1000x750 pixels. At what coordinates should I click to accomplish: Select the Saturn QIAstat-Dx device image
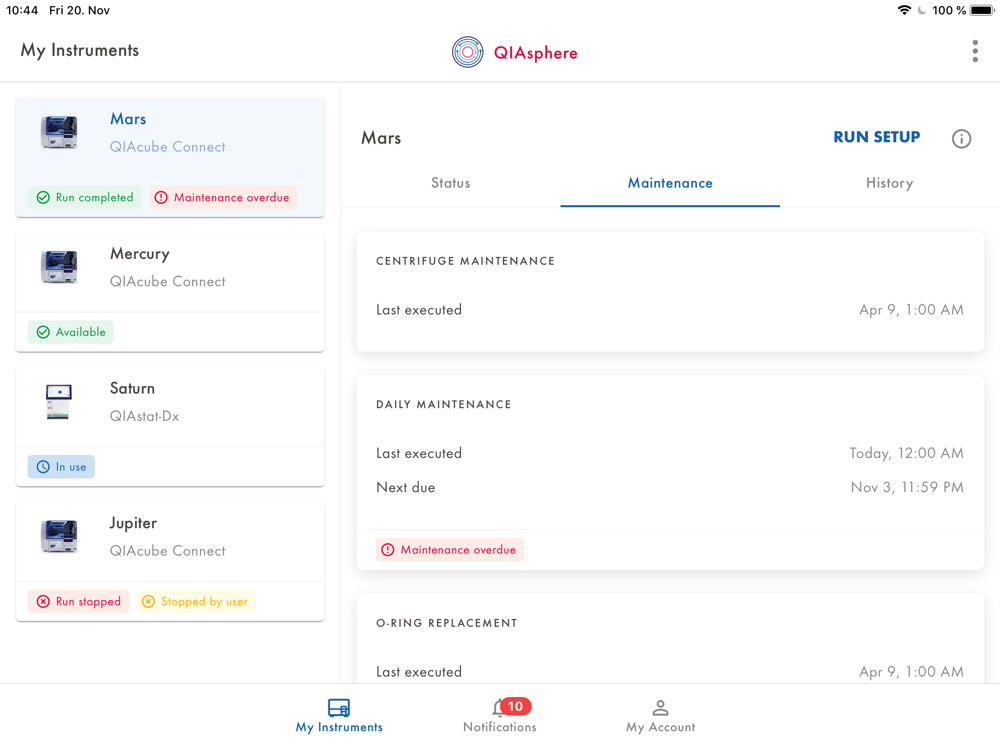[59, 402]
